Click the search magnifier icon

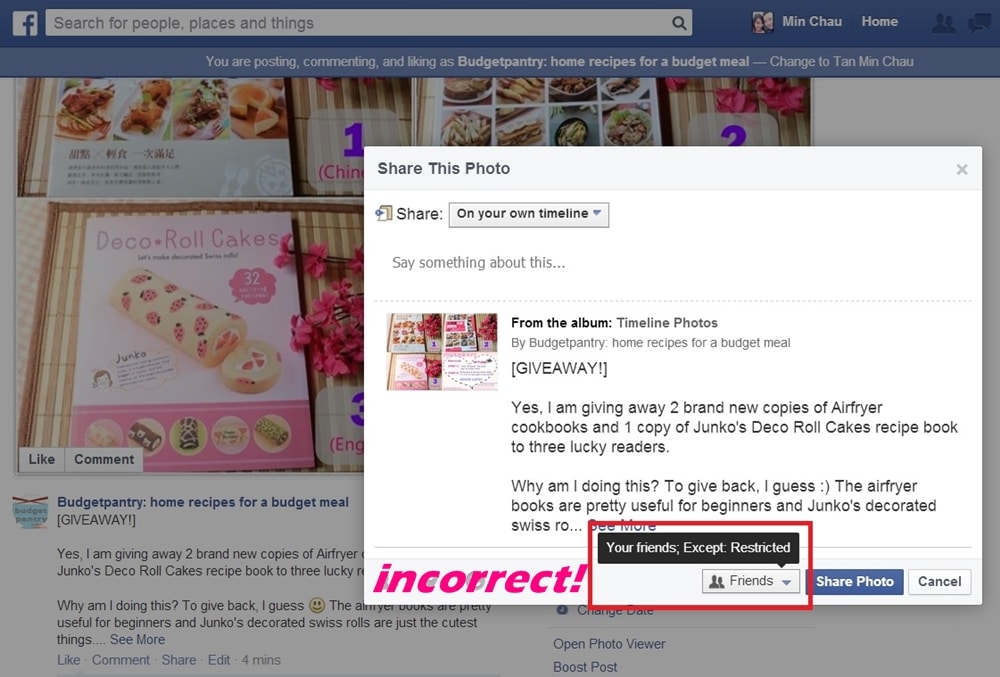click(679, 24)
